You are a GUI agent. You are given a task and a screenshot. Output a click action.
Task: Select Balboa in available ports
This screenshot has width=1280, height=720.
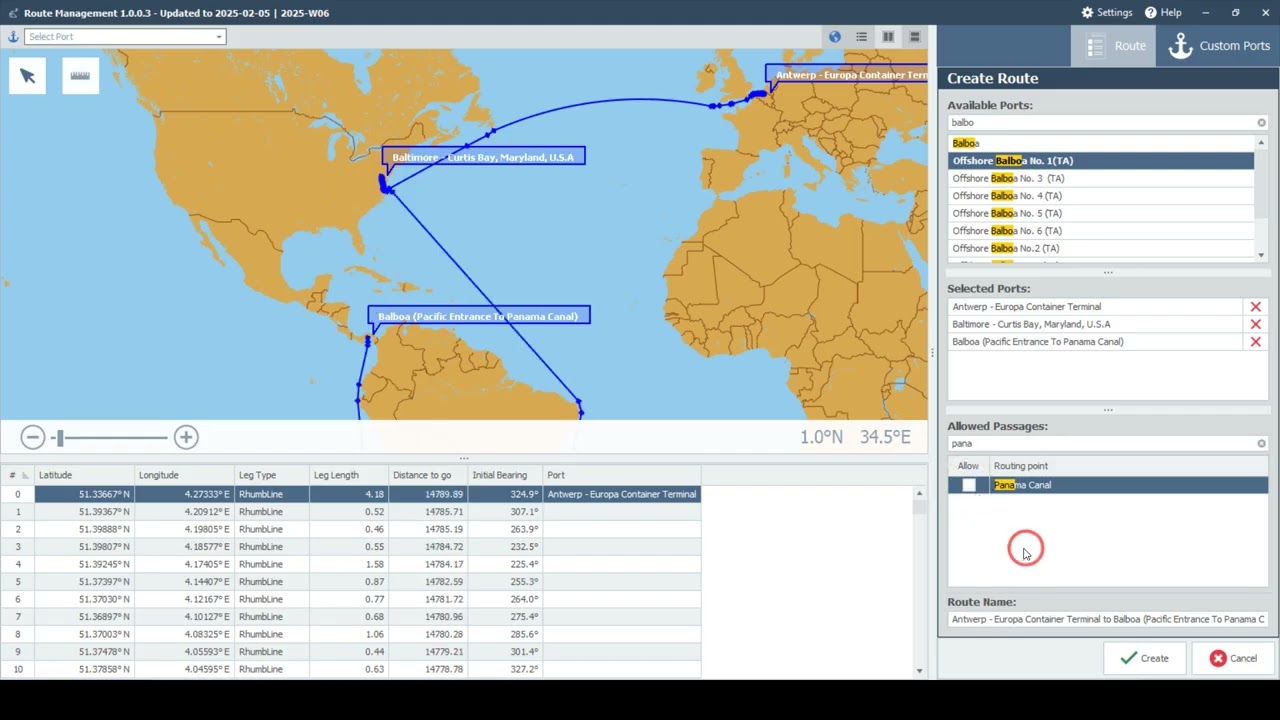[x=1101, y=143]
